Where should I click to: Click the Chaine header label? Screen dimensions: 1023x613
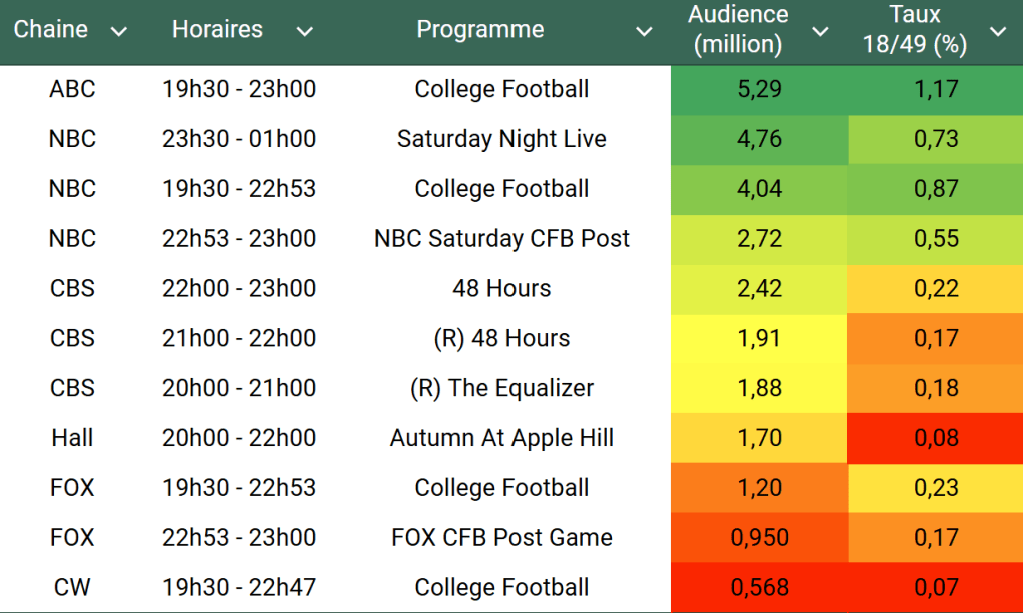coord(50,30)
